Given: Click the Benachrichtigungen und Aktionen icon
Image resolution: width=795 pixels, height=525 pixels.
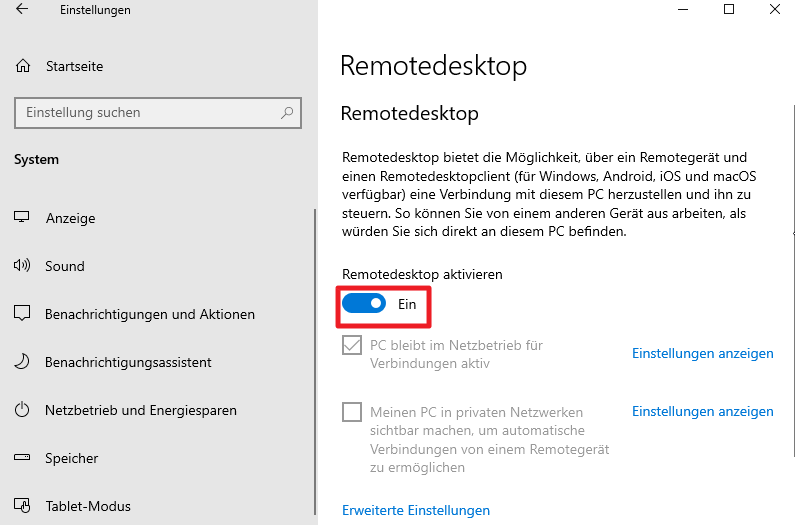Looking at the screenshot, I should (x=22, y=314).
